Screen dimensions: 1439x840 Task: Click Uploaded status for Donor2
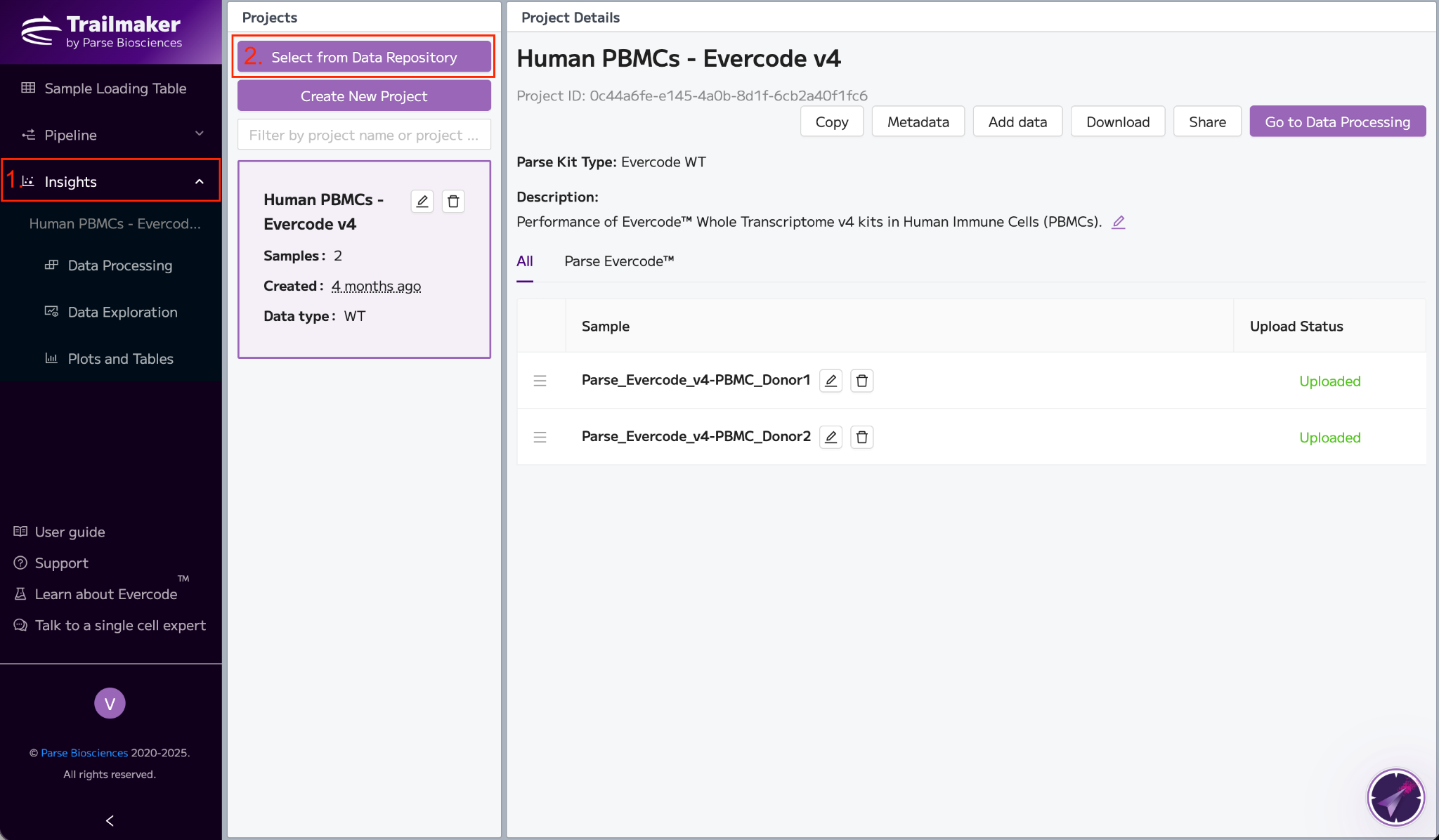(x=1329, y=437)
